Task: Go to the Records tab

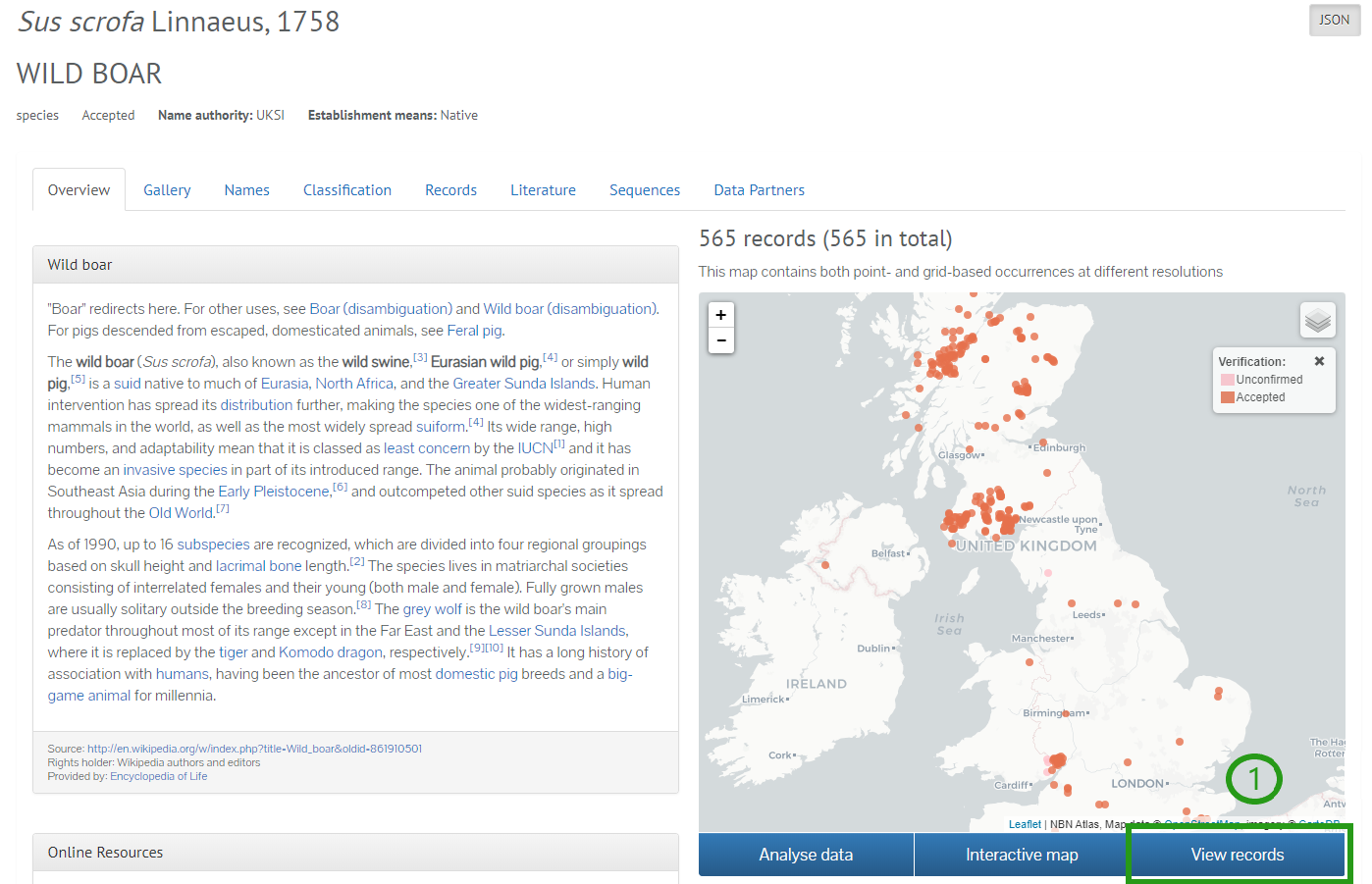Action: 450,190
